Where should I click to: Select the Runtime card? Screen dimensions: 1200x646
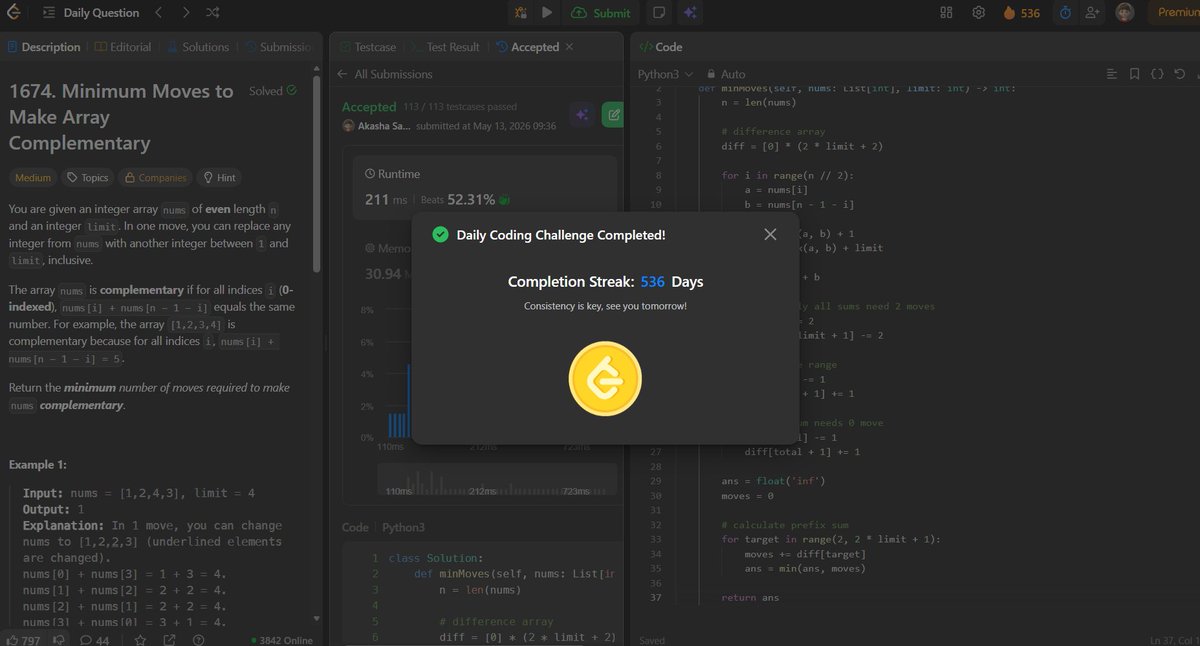[x=486, y=186]
